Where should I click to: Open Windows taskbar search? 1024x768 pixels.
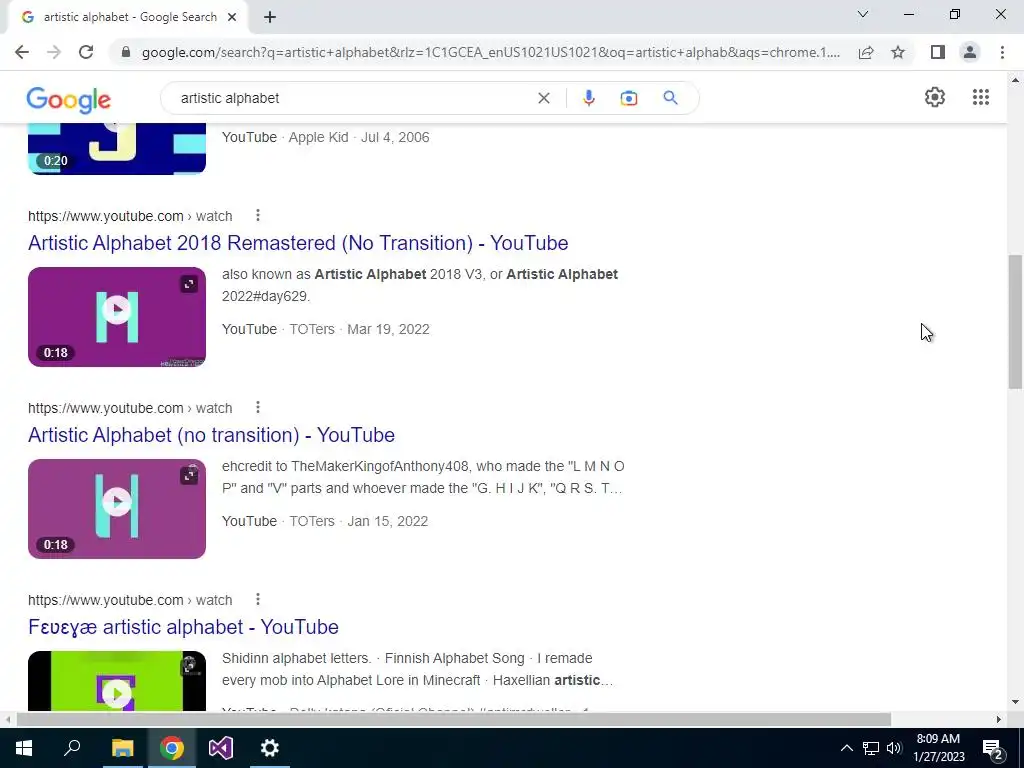(72, 748)
